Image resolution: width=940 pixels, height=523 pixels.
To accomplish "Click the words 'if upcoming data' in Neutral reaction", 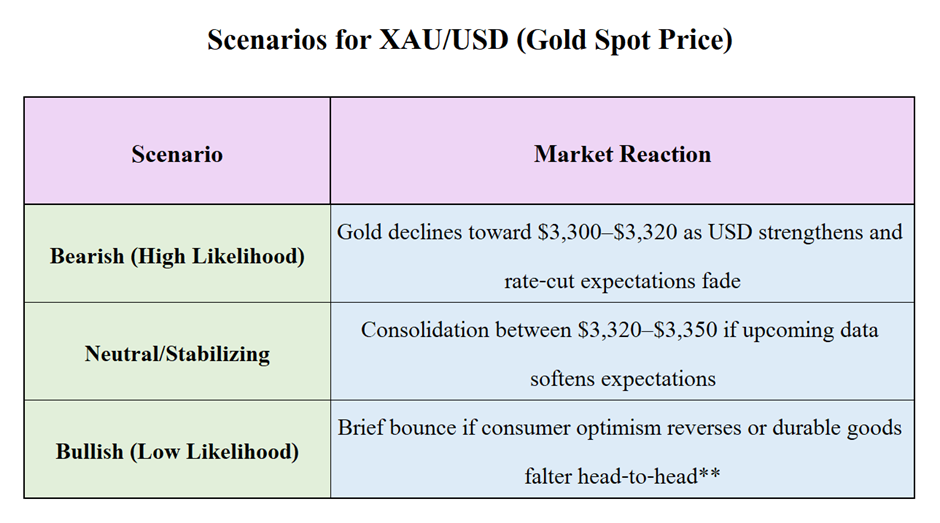I will point(800,330).
